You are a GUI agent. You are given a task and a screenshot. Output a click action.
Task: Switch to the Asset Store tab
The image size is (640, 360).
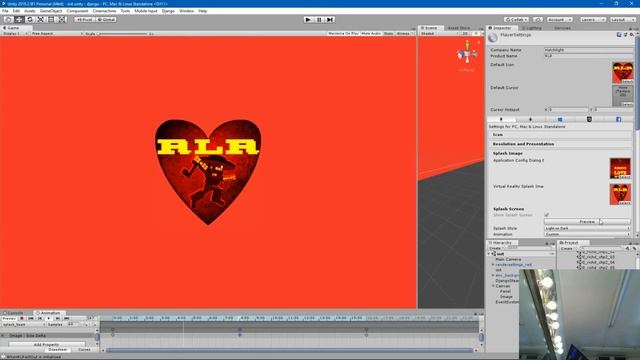coord(459,28)
